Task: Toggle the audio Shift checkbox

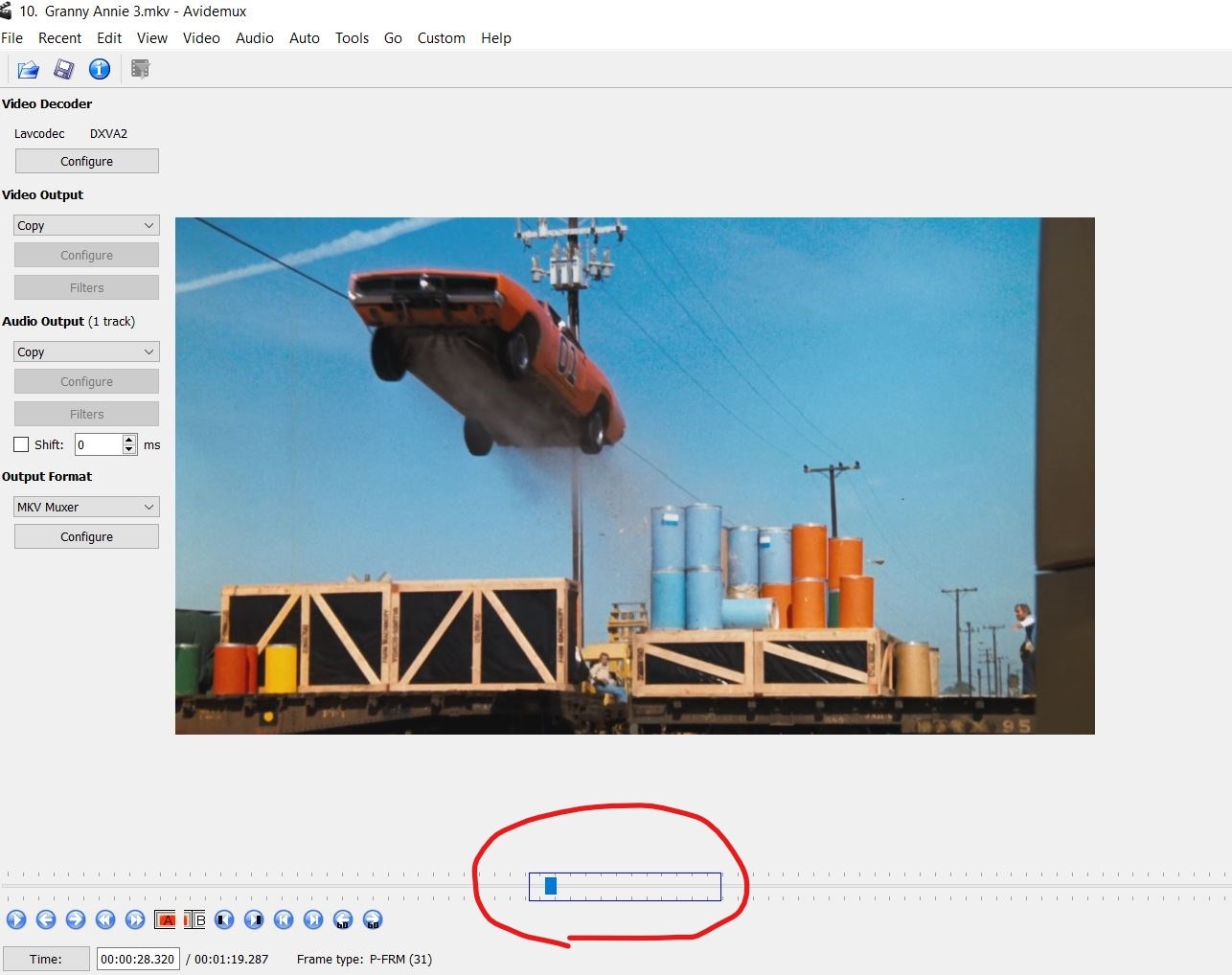Action: point(21,444)
